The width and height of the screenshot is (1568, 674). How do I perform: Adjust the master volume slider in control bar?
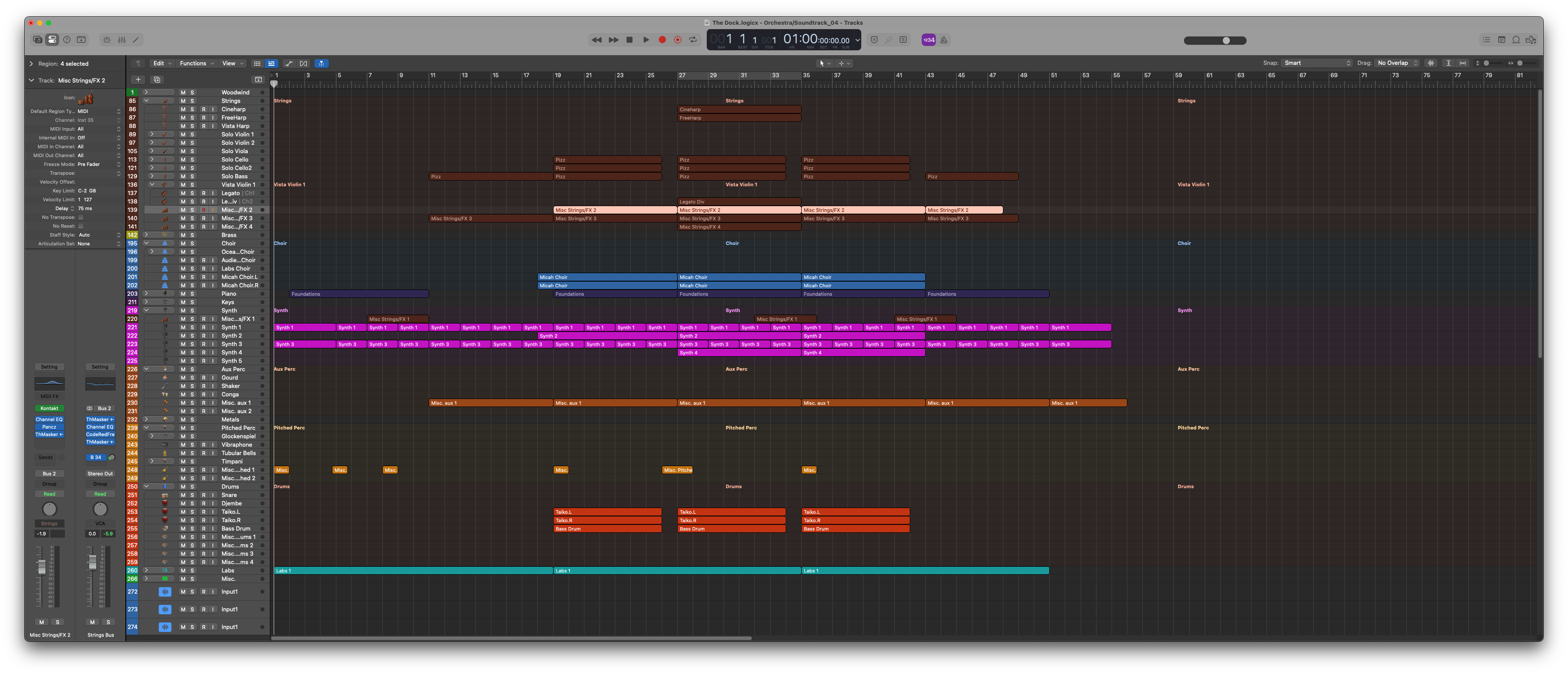1226,40
